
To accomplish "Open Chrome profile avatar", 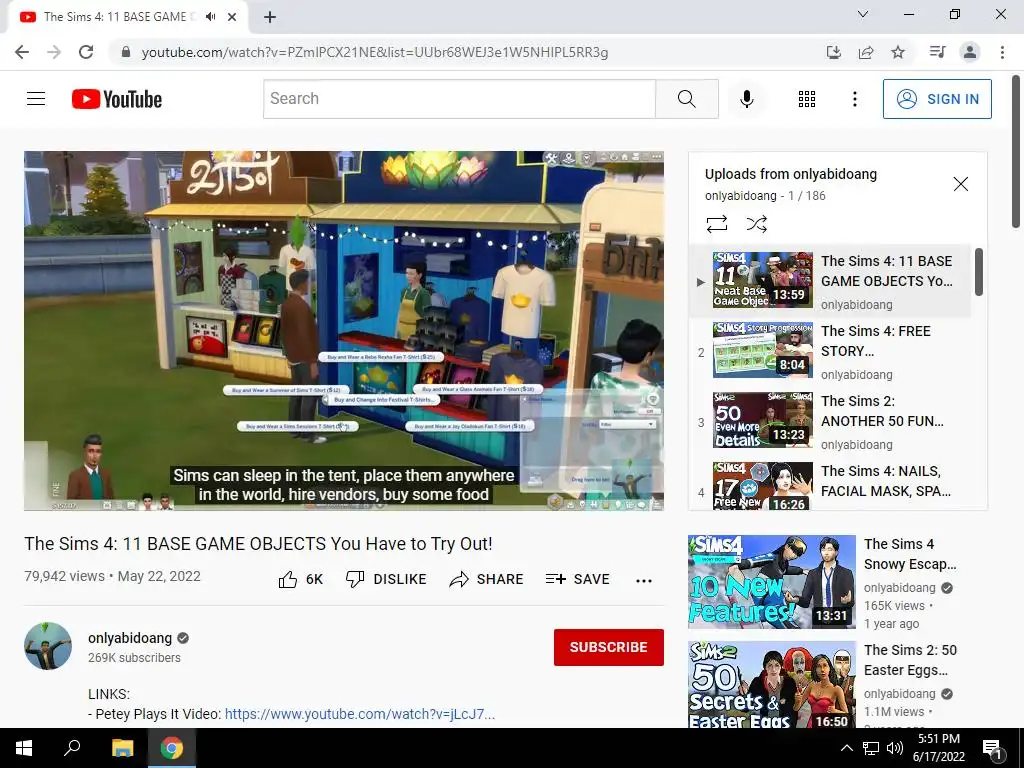I will 970,52.
